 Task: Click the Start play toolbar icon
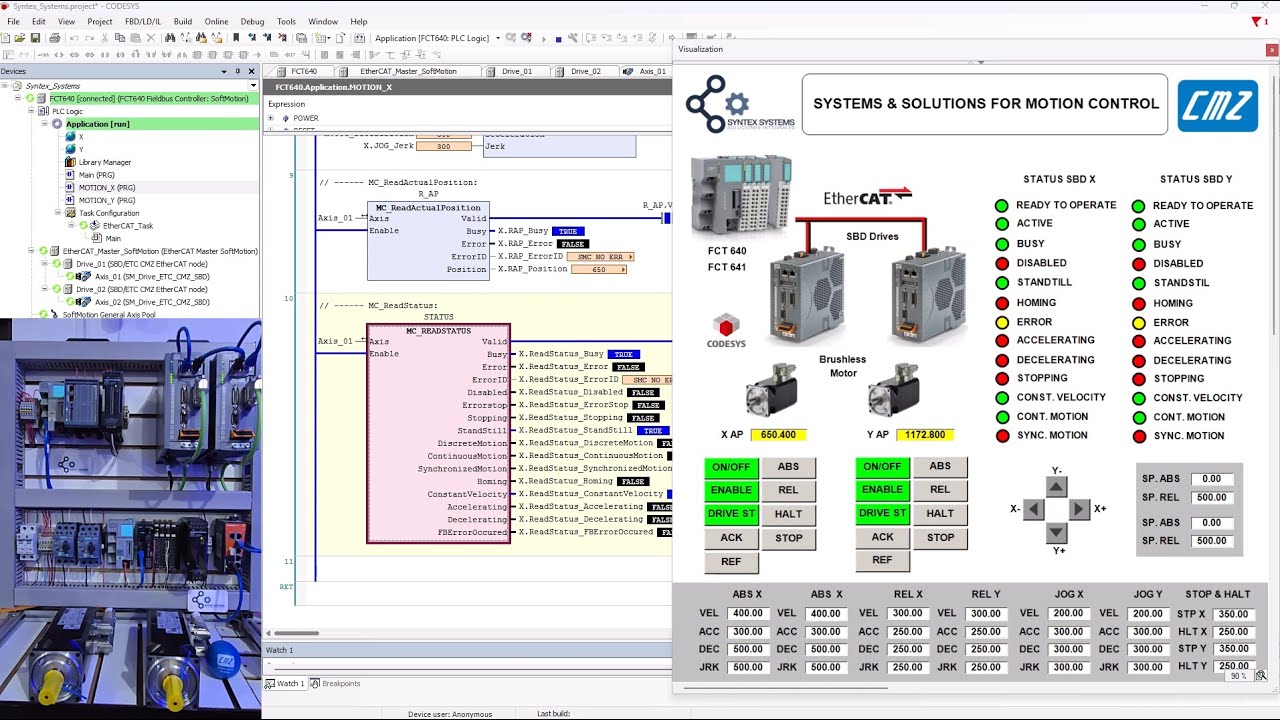(544, 38)
